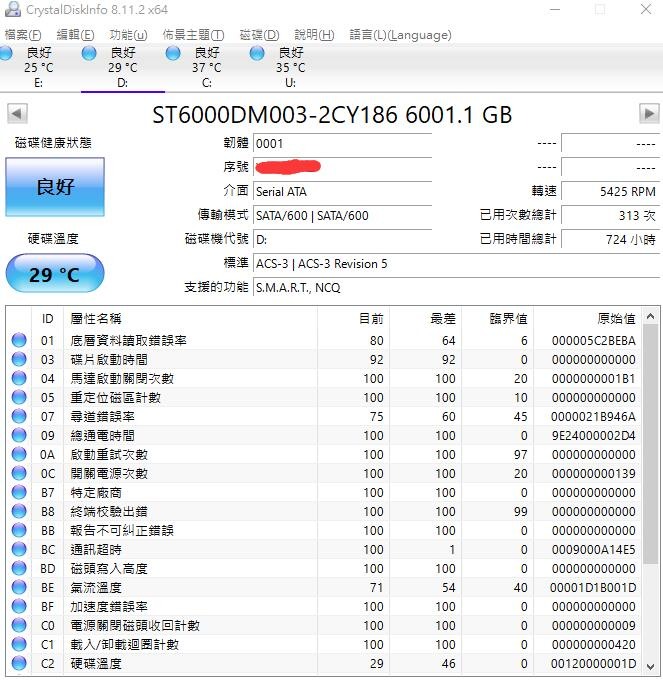Open the 語言(L)(Language) menu
This screenshot has width=663, height=680.
(x=400, y=35)
